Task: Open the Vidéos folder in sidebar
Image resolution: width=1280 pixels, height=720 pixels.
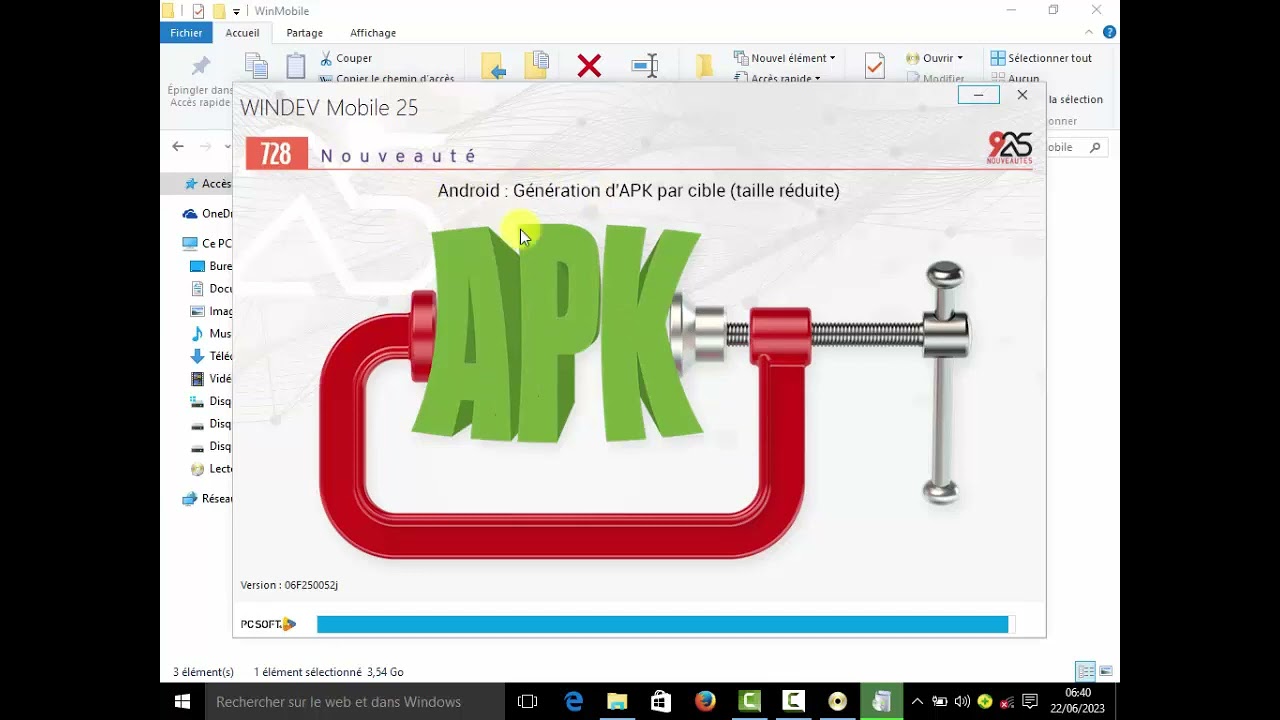Action: (211, 378)
